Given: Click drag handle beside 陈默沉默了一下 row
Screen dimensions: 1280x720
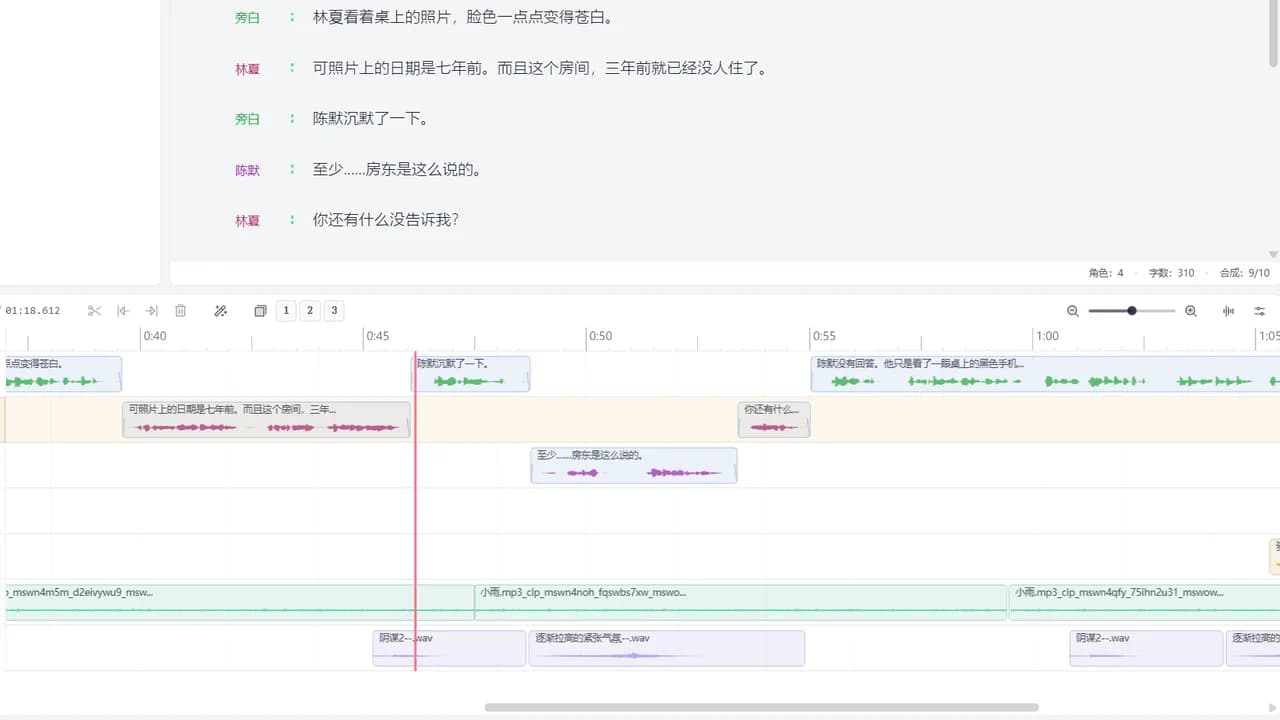Looking at the screenshot, I should 292,118.
